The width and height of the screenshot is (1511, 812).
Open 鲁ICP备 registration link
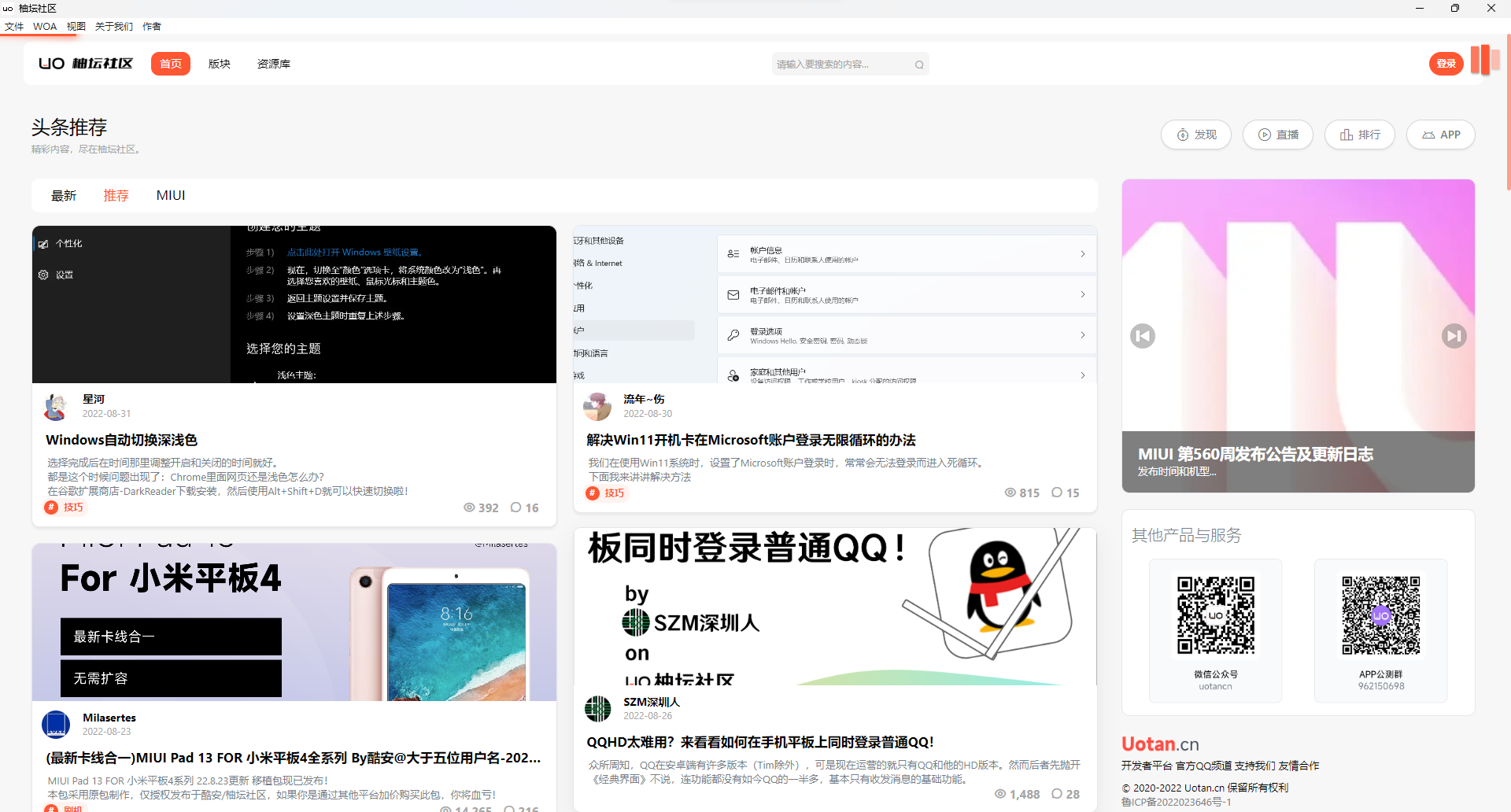coord(1177,803)
